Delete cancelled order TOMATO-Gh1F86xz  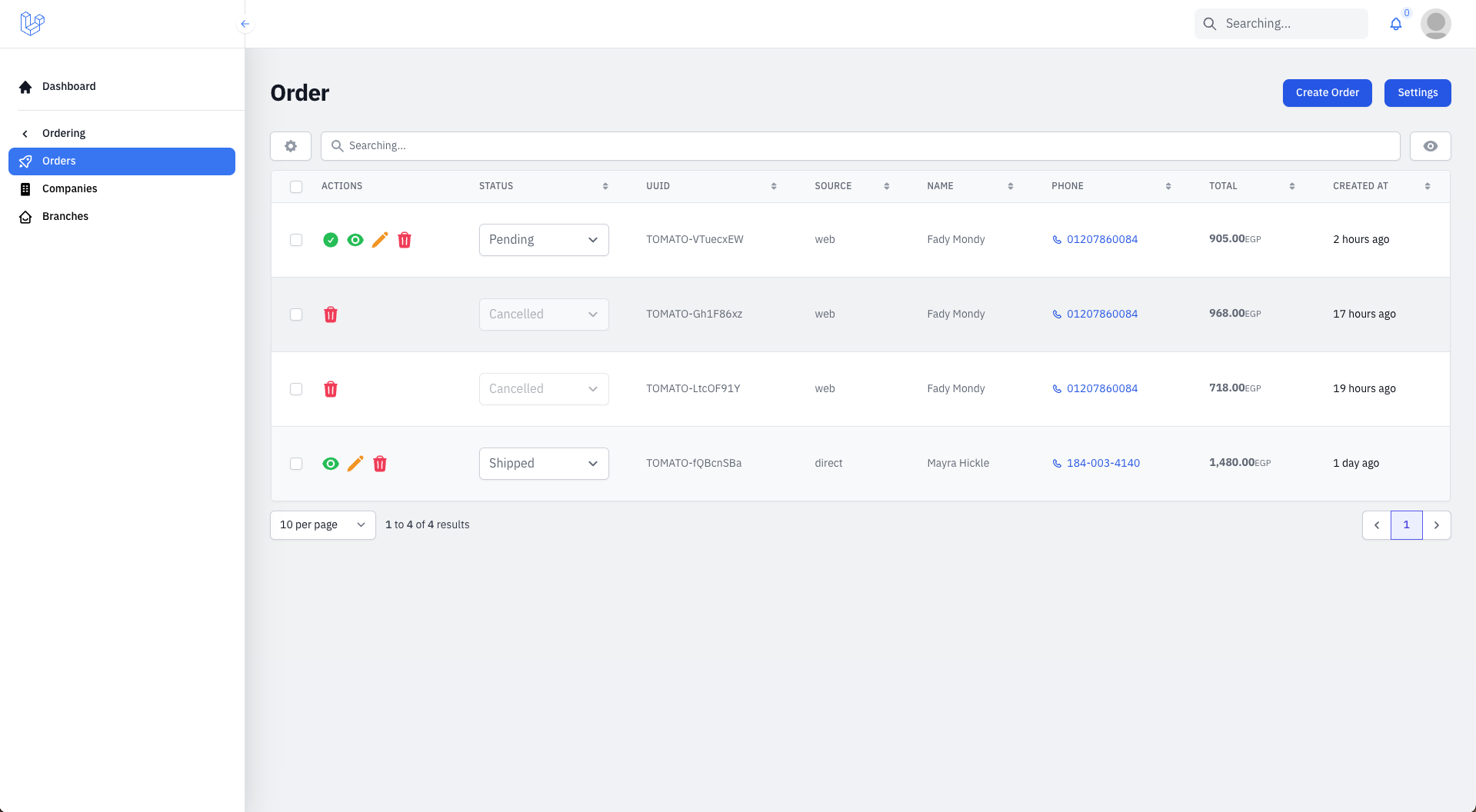pos(331,314)
